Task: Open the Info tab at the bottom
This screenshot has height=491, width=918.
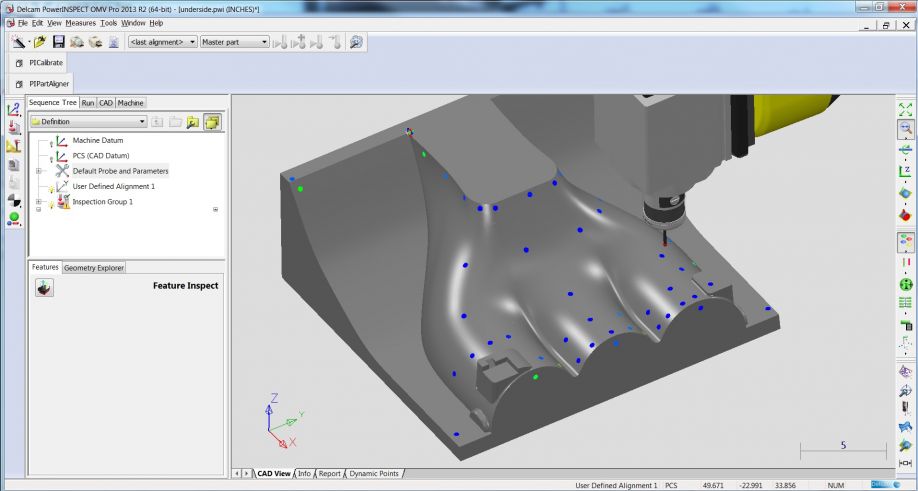Action: pos(304,473)
